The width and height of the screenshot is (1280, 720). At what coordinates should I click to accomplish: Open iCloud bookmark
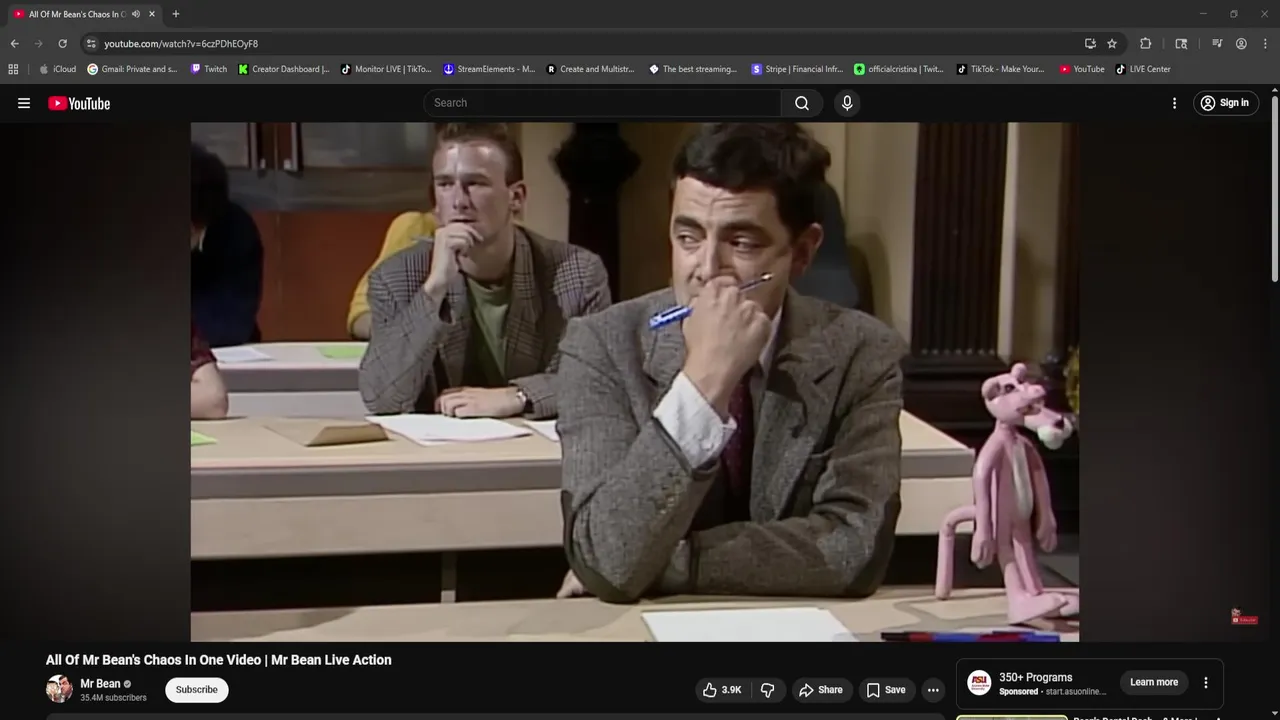tap(58, 69)
